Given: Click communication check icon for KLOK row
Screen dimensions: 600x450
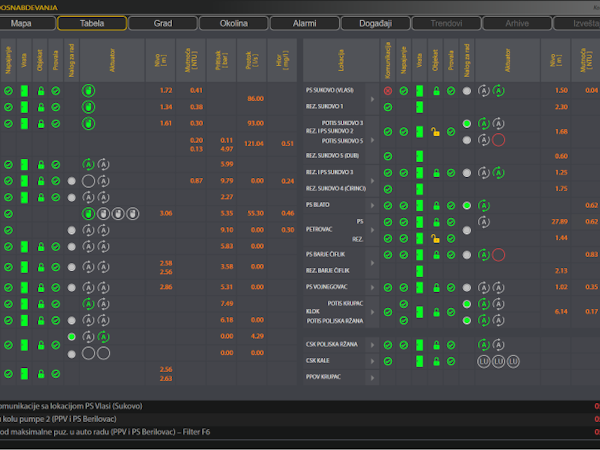Looking at the screenshot, I should (388, 312).
